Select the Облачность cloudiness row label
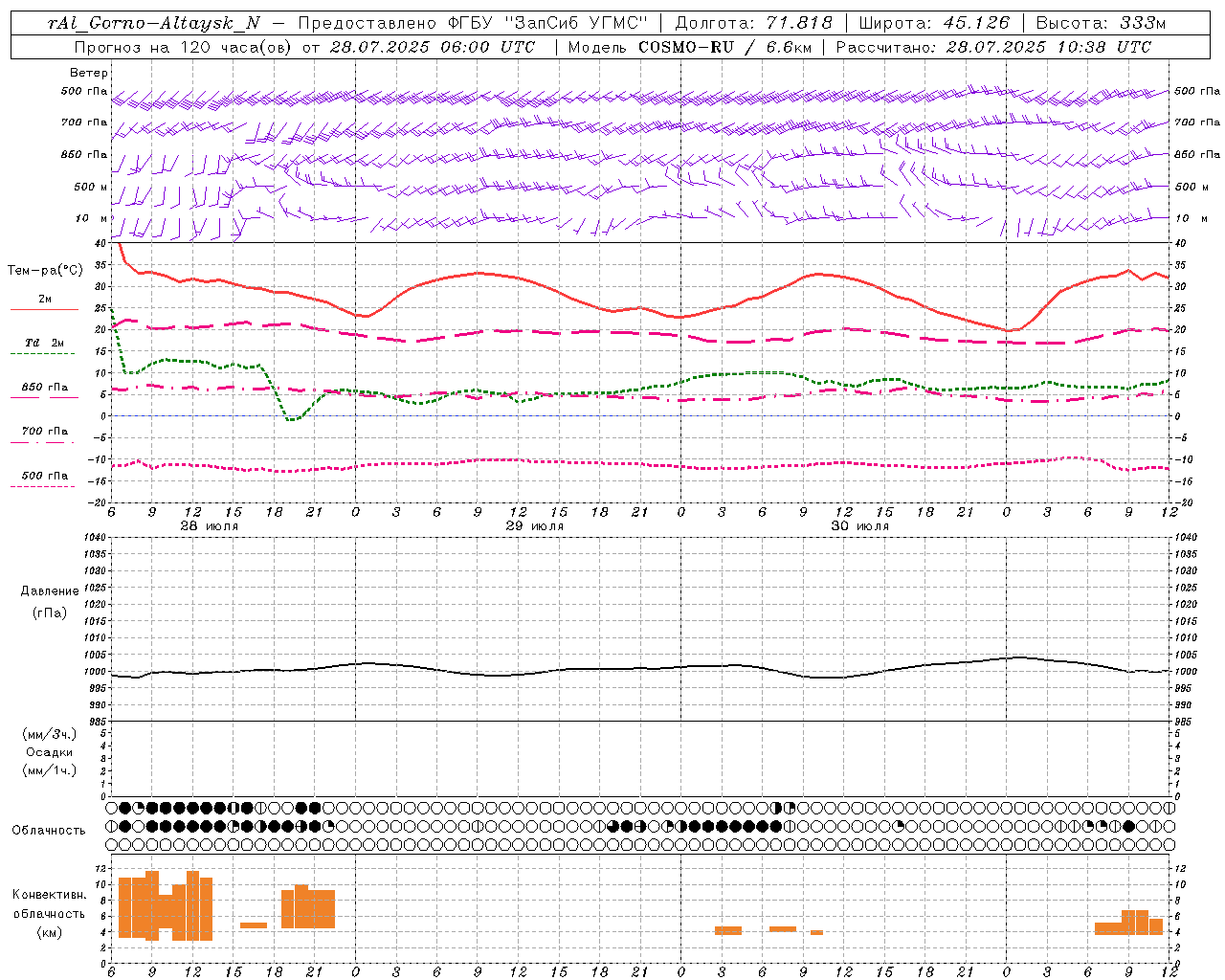Viewport: 1225px width, 980px height. (49, 830)
